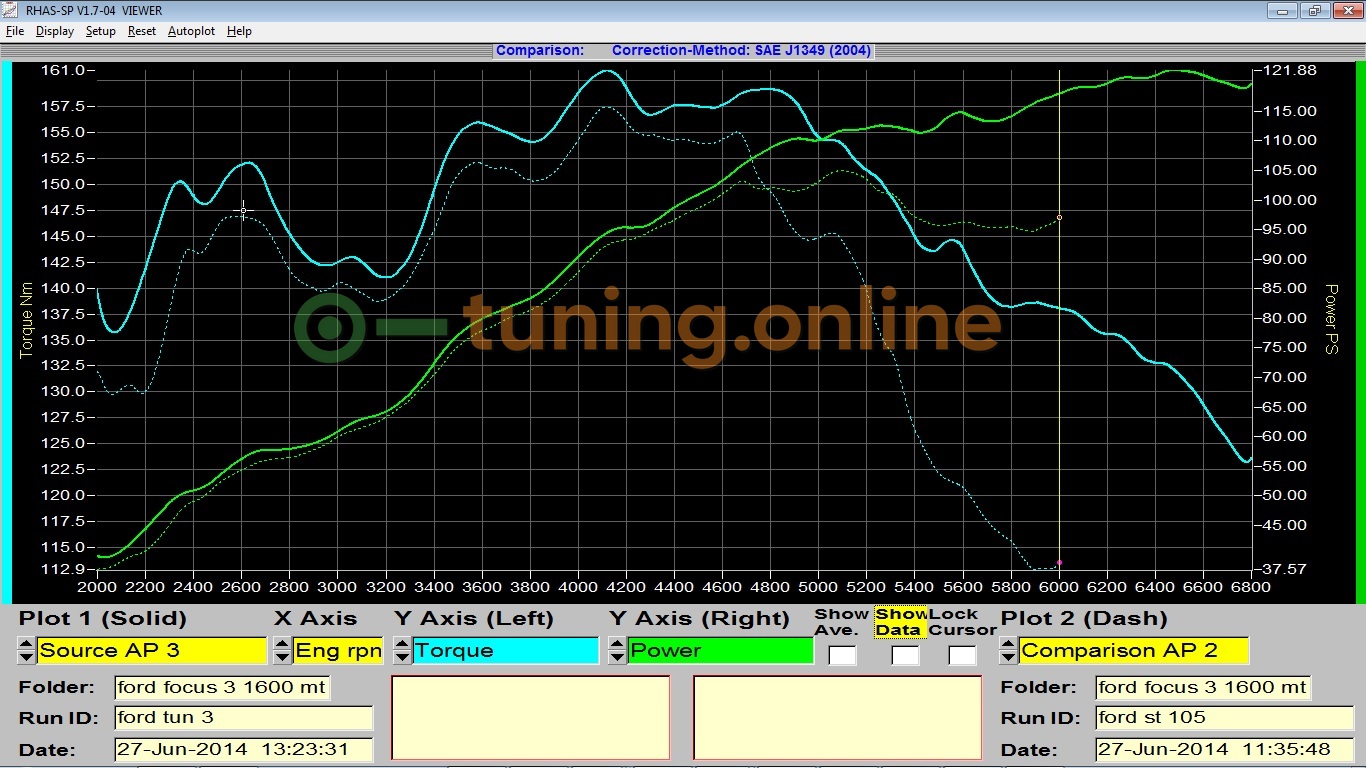Click the 'Torque Nm' left axis title
The image size is (1366, 768).
pos(27,318)
